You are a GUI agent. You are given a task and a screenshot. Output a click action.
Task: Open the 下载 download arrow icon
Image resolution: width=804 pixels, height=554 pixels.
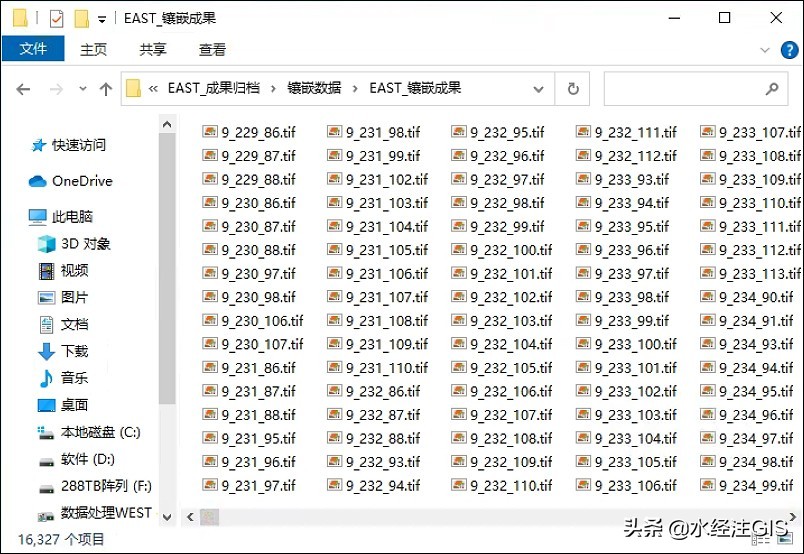(47, 351)
